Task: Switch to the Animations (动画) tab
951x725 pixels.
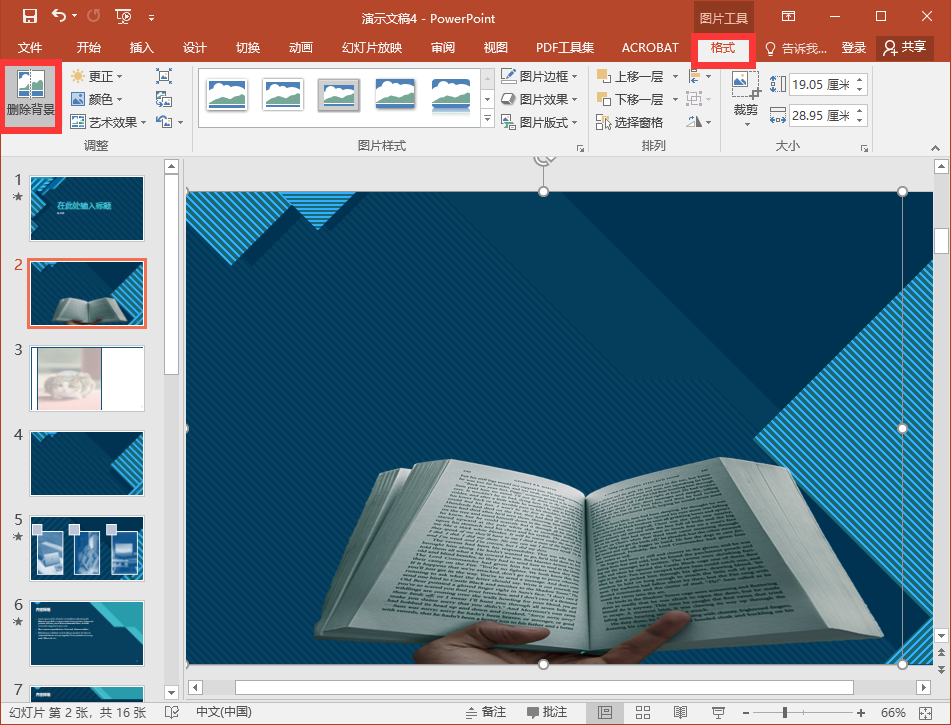Action: (300, 48)
